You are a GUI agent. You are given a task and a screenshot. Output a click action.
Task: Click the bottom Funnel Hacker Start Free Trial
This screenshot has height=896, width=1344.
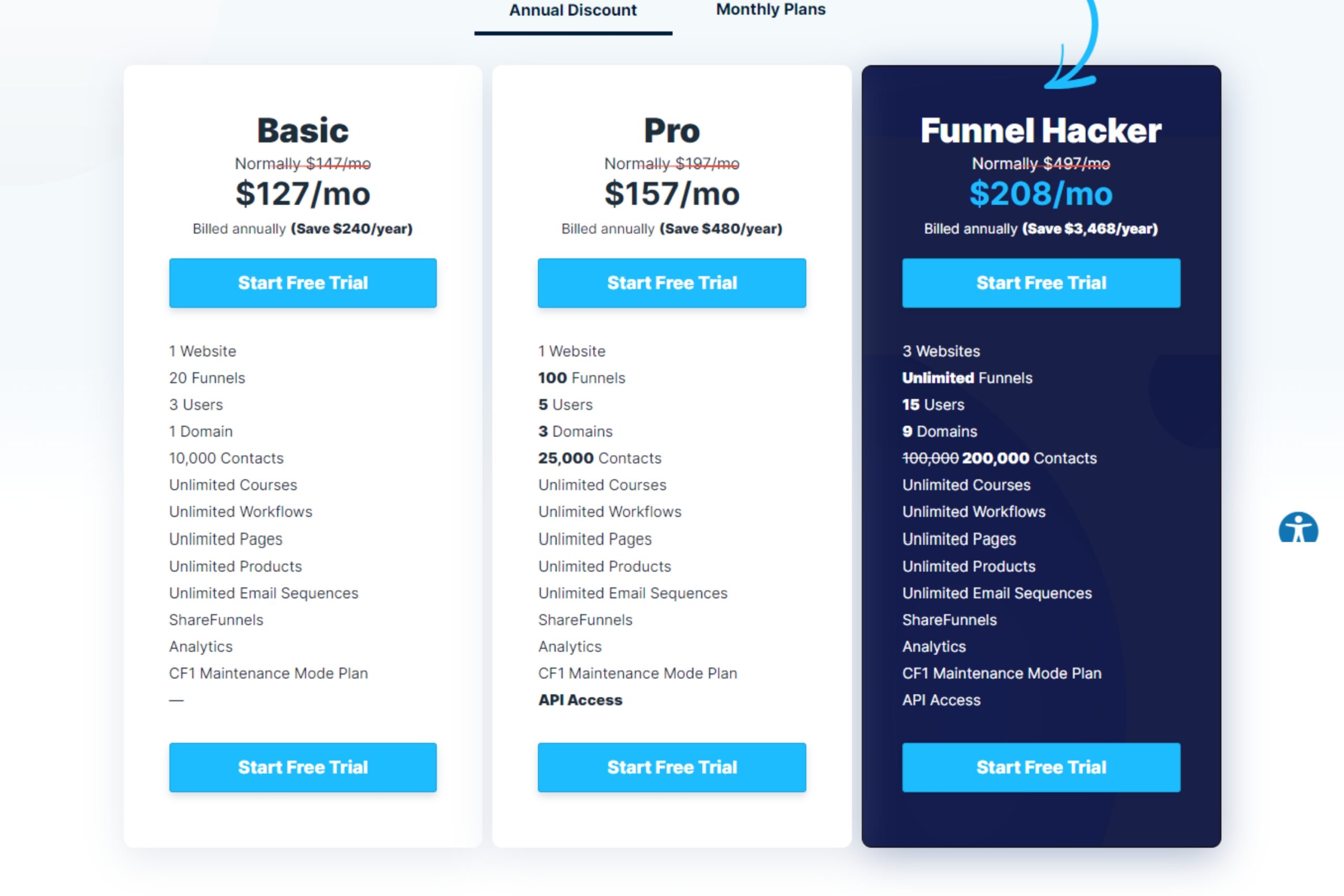tap(1041, 766)
